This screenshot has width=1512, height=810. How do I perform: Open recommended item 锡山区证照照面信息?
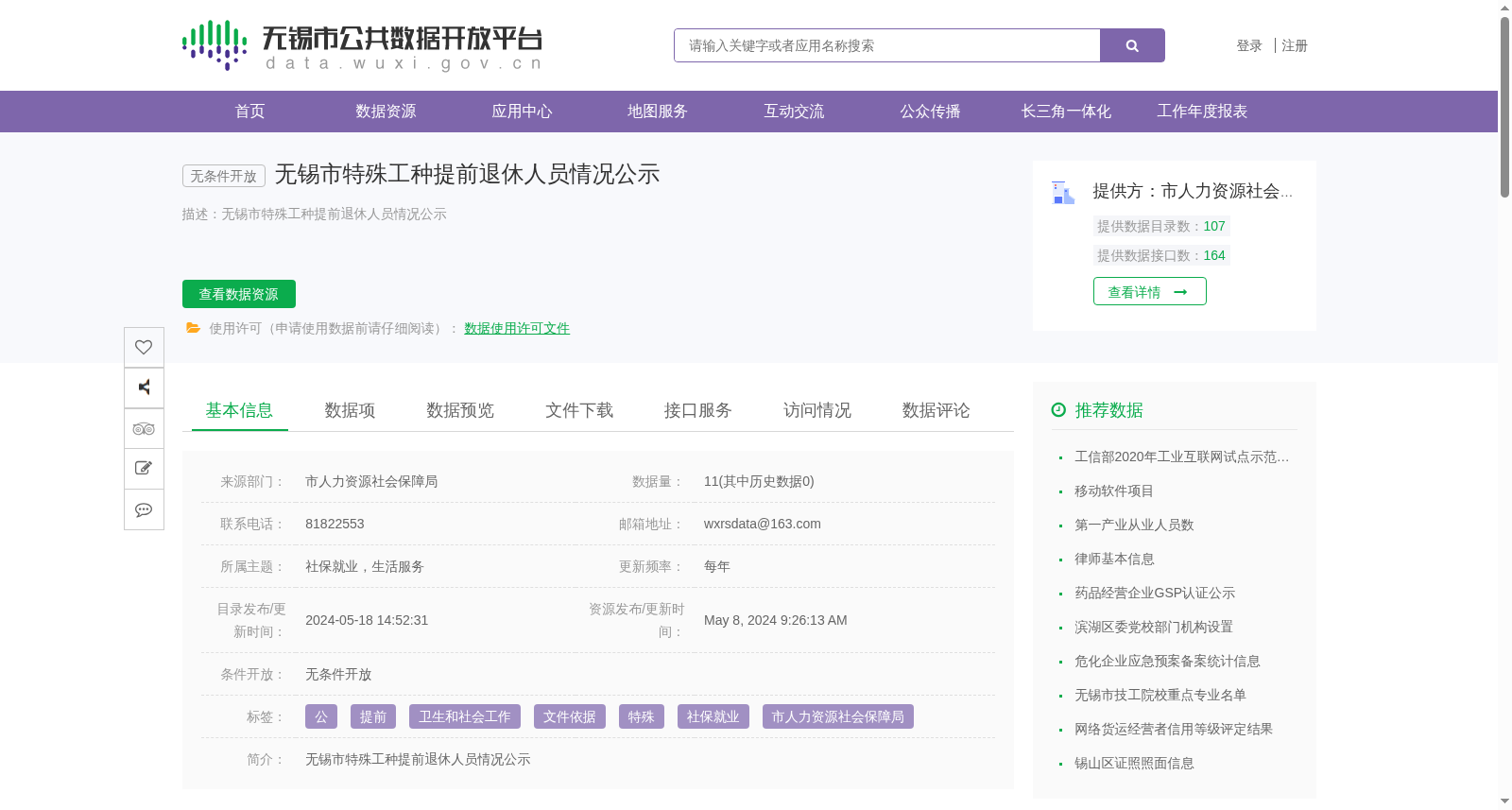(1134, 763)
